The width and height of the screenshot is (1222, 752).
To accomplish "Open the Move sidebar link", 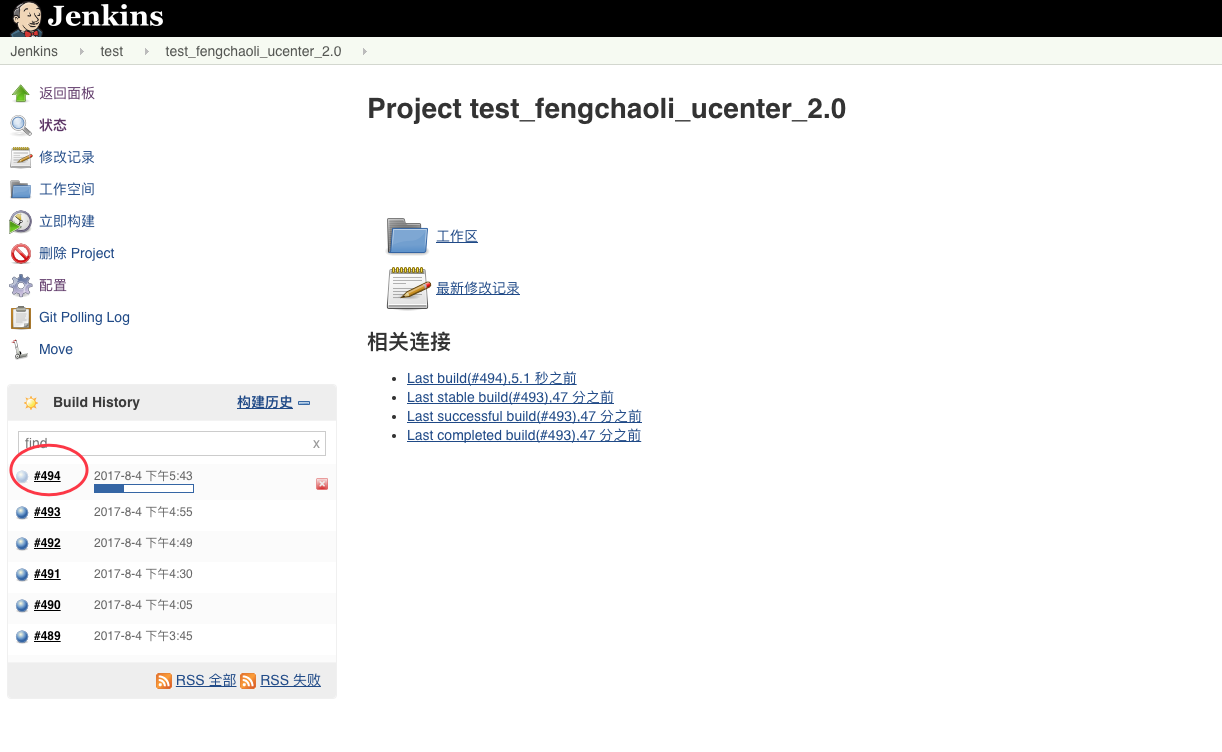I will [x=56, y=349].
